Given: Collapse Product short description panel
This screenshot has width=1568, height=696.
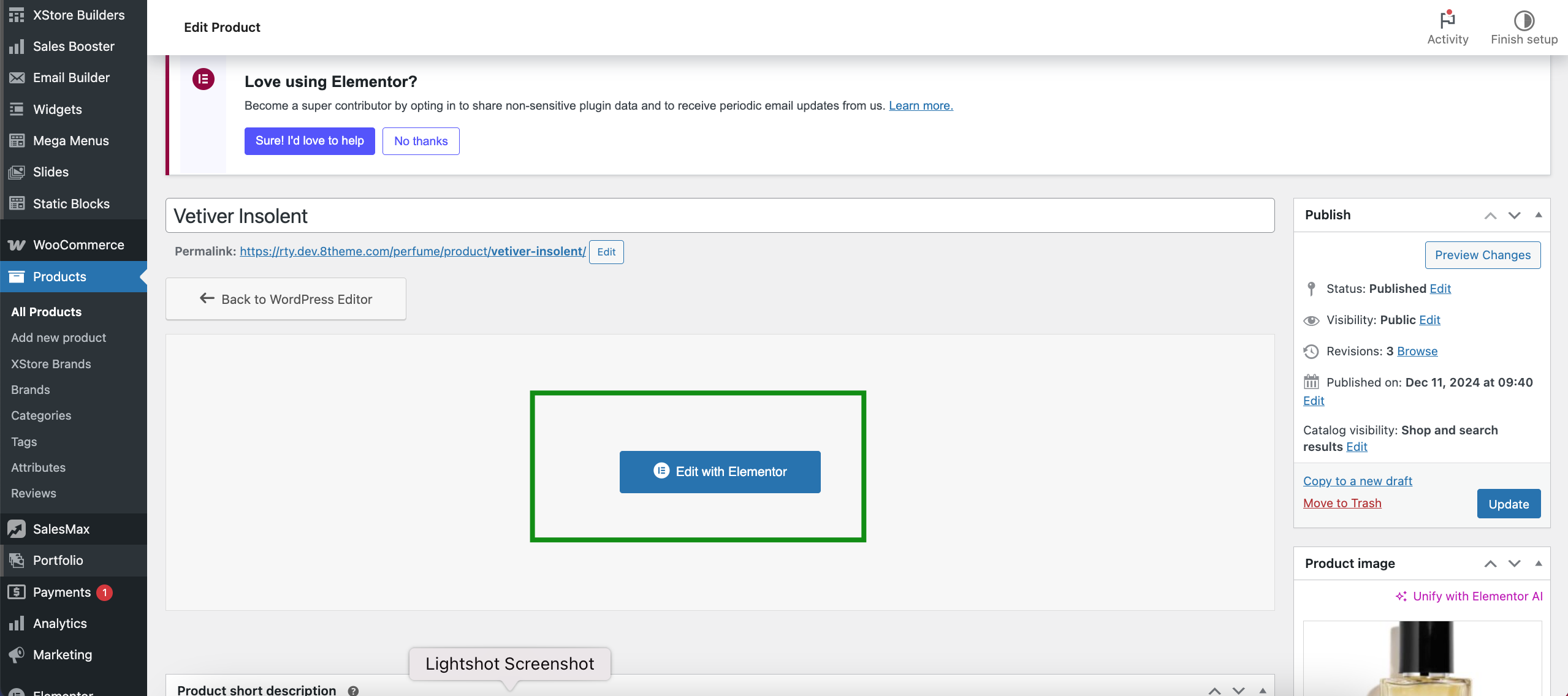Looking at the screenshot, I should pyautogui.click(x=1263, y=690).
